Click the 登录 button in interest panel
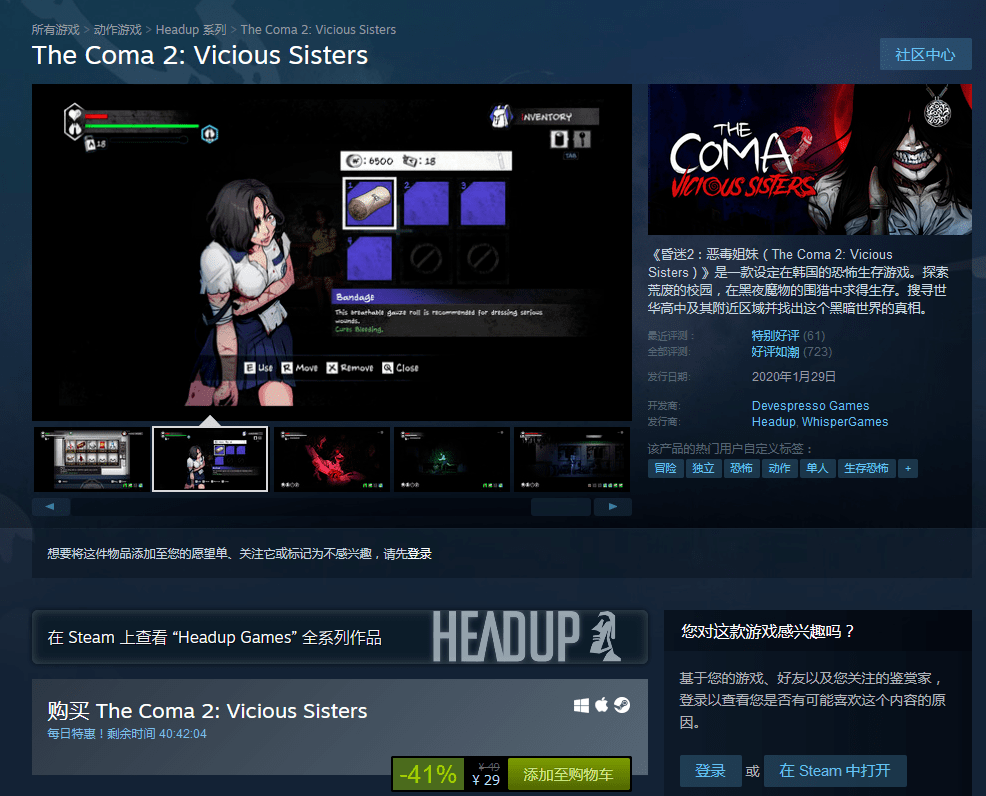The width and height of the screenshot is (986, 796). click(x=711, y=771)
